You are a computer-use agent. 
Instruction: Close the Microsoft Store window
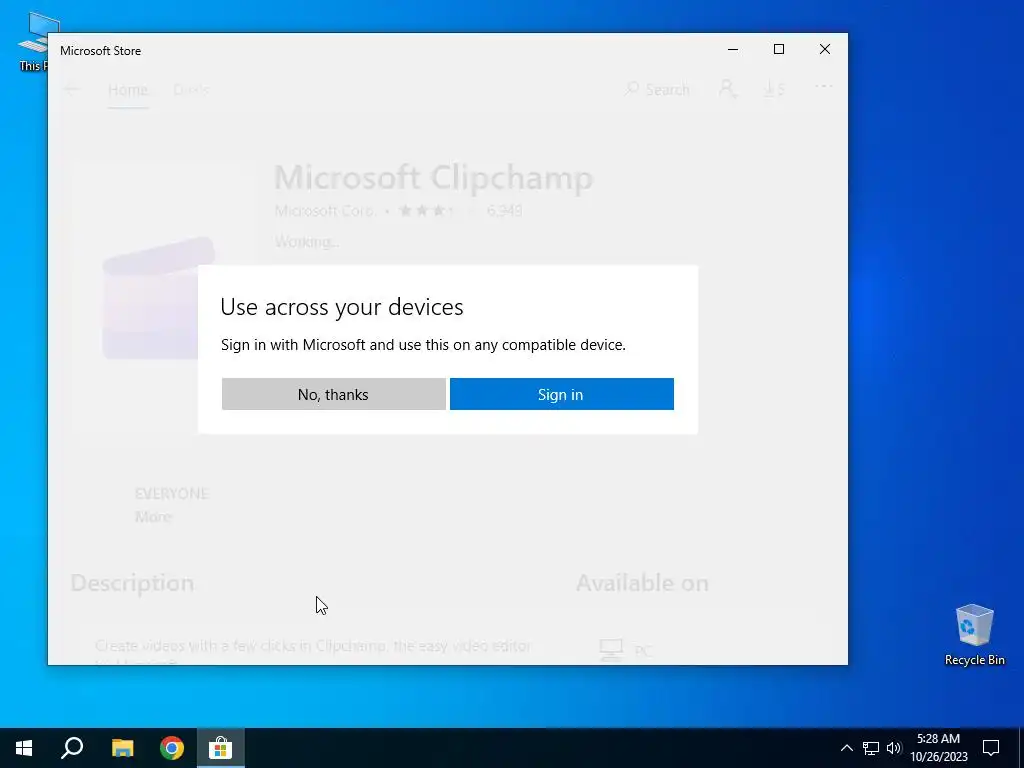point(825,50)
